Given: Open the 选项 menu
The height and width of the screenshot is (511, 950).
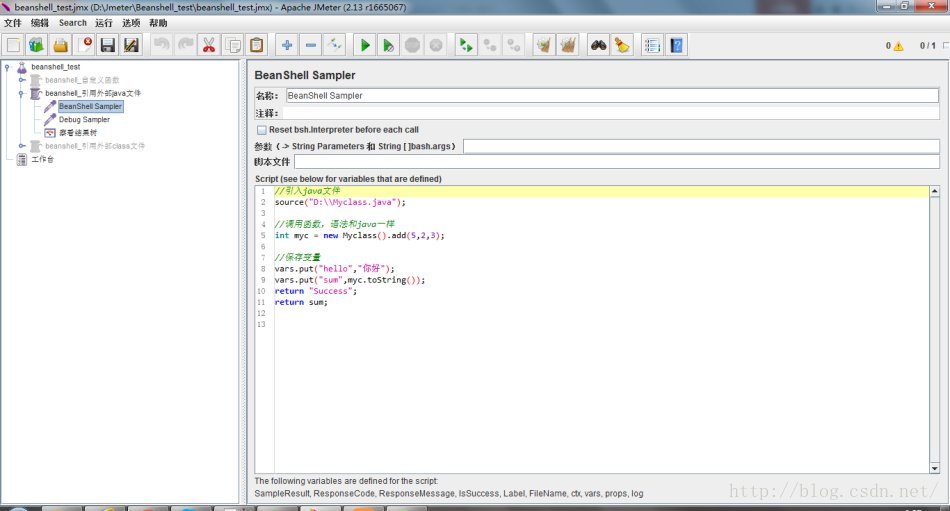Looking at the screenshot, I should 131,23.
